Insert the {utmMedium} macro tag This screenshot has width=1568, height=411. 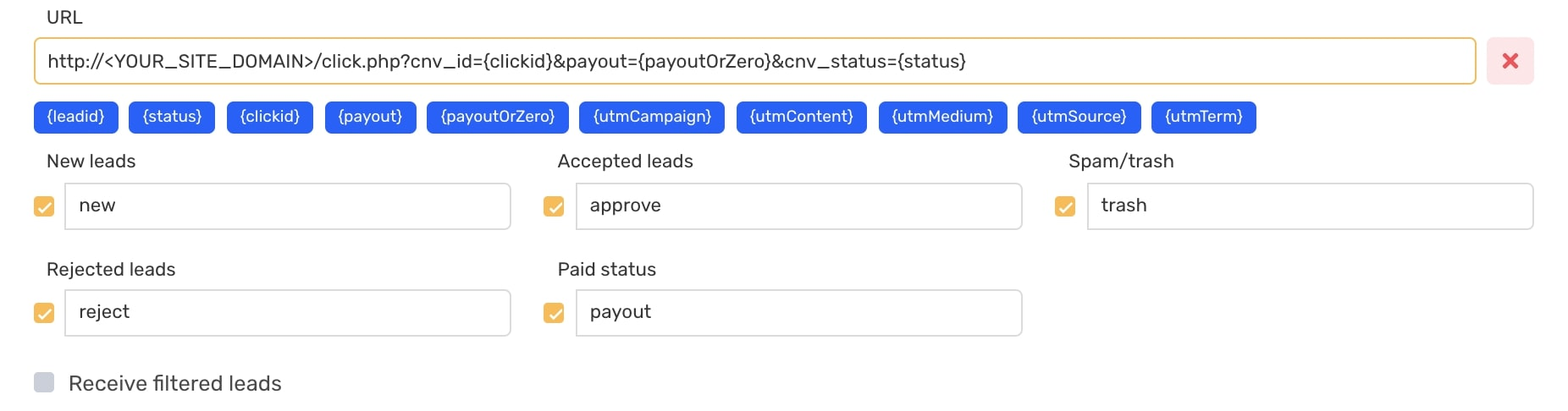point(942,117)
